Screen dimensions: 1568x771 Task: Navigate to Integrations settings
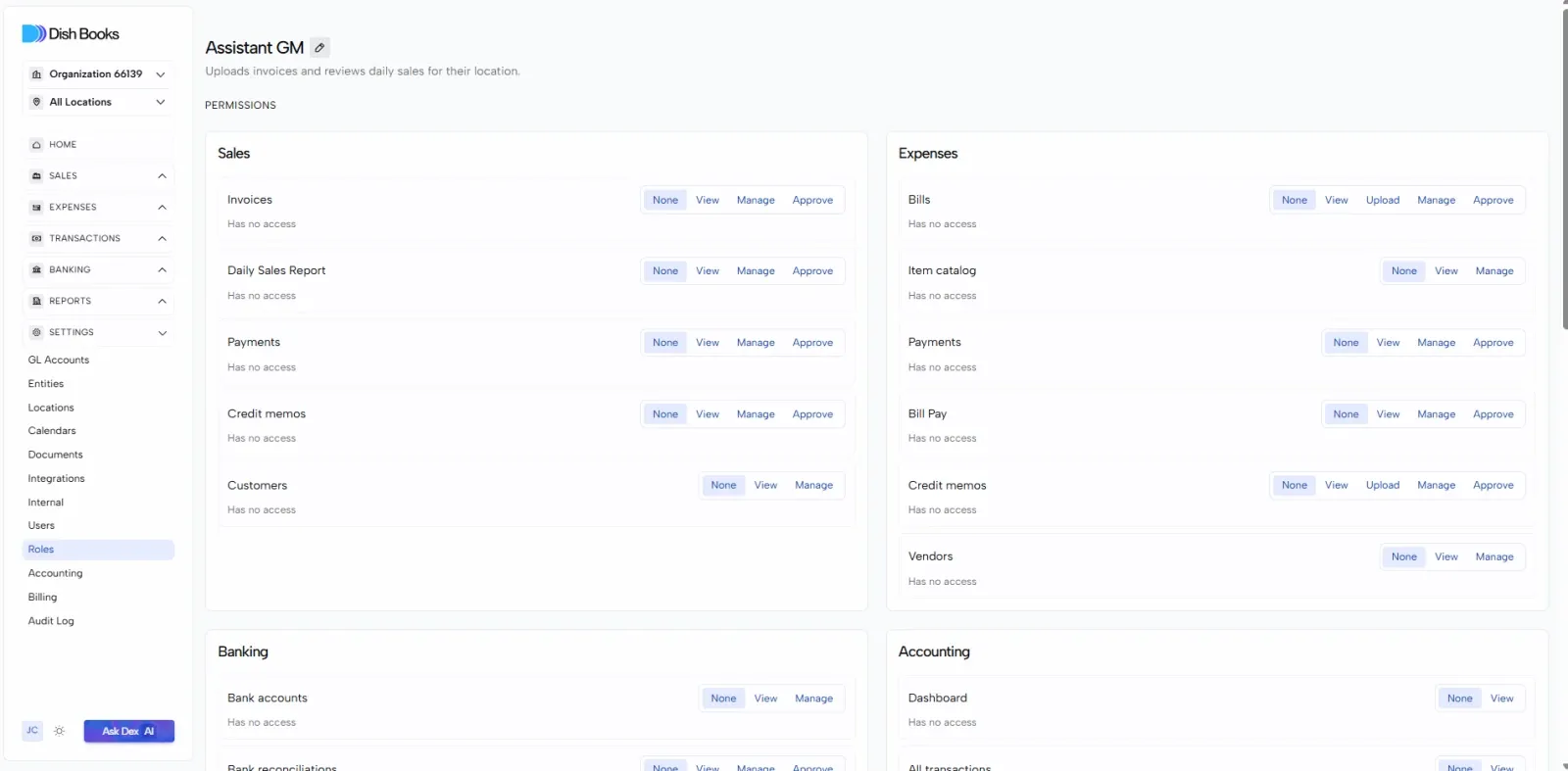(x=56, y=479)
